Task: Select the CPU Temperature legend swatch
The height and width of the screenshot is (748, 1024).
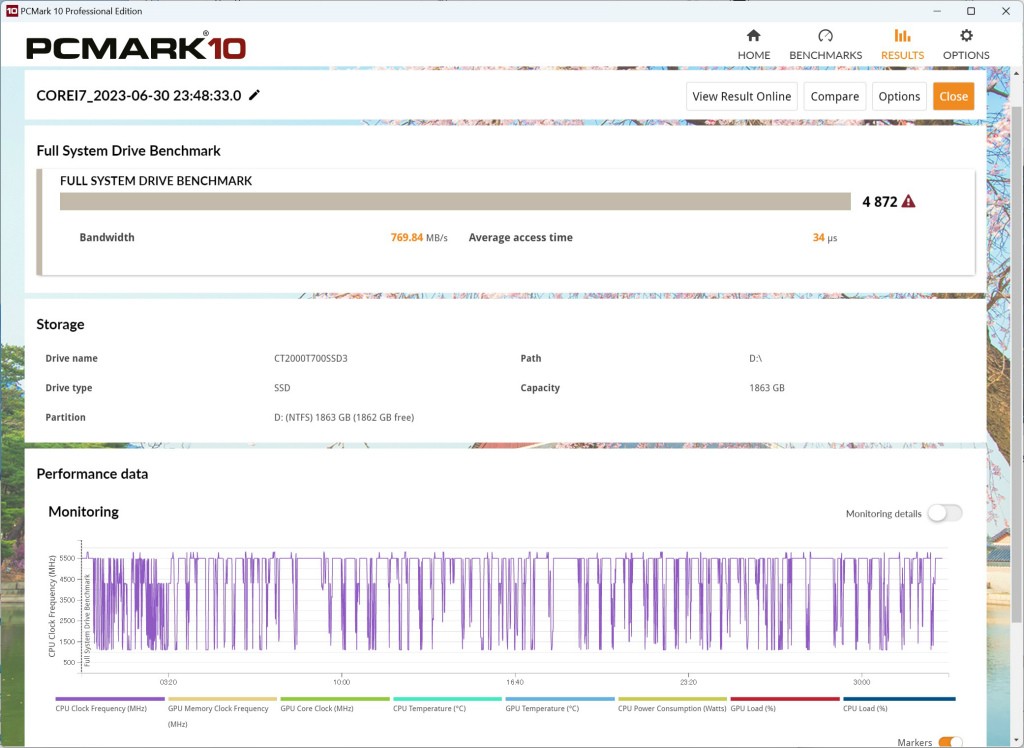Action: (447, 699)
